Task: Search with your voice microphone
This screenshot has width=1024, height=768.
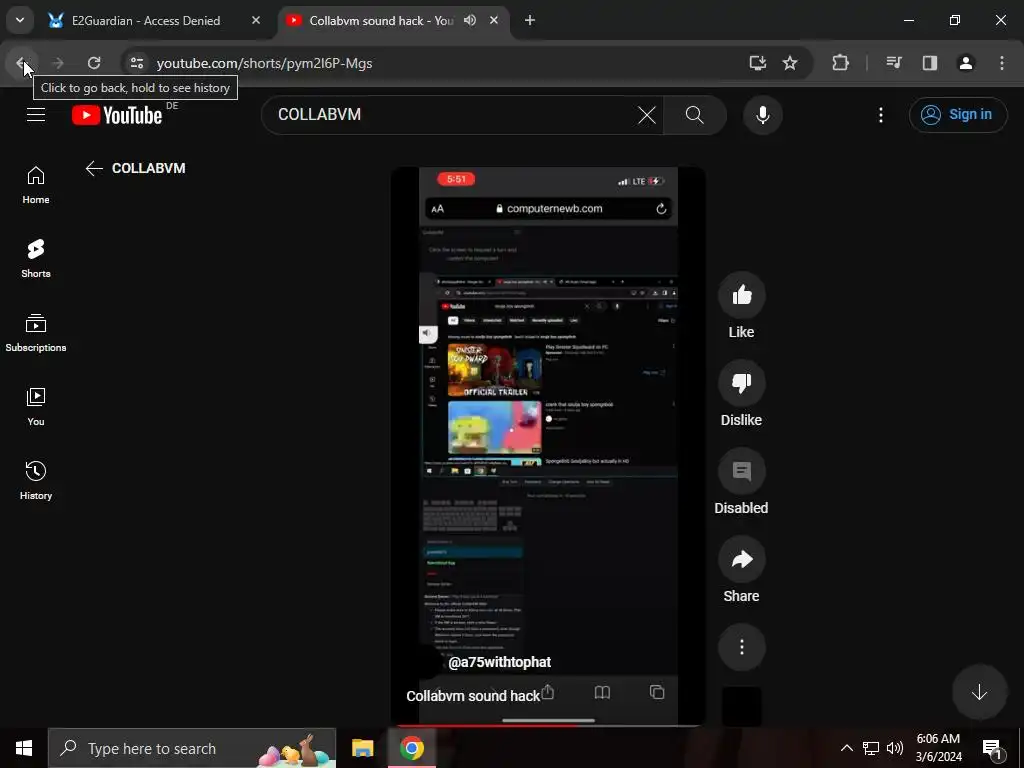Action: (x=762, y=115)
